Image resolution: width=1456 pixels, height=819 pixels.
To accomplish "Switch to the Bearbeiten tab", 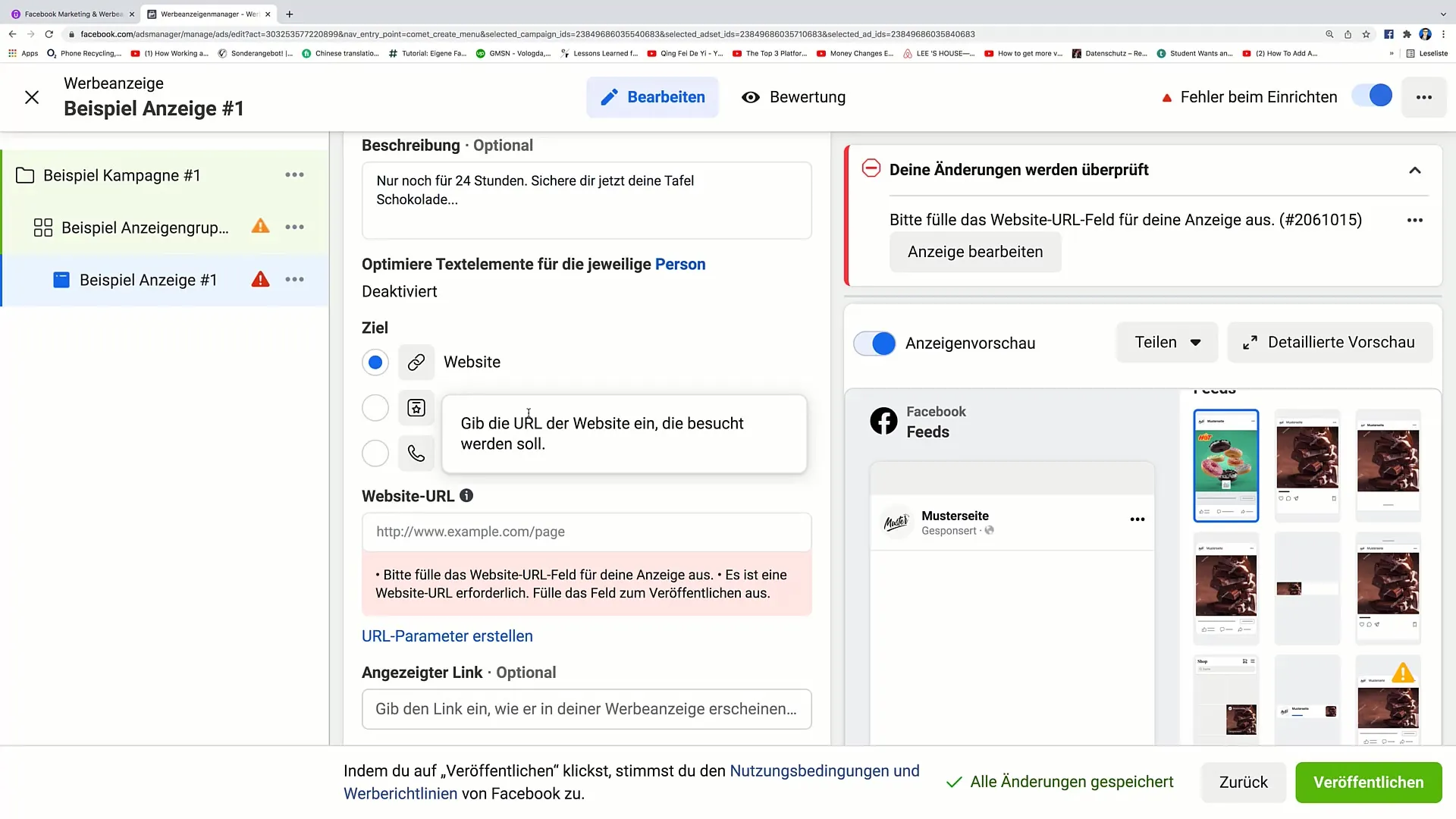I will [x=652, y=97].
